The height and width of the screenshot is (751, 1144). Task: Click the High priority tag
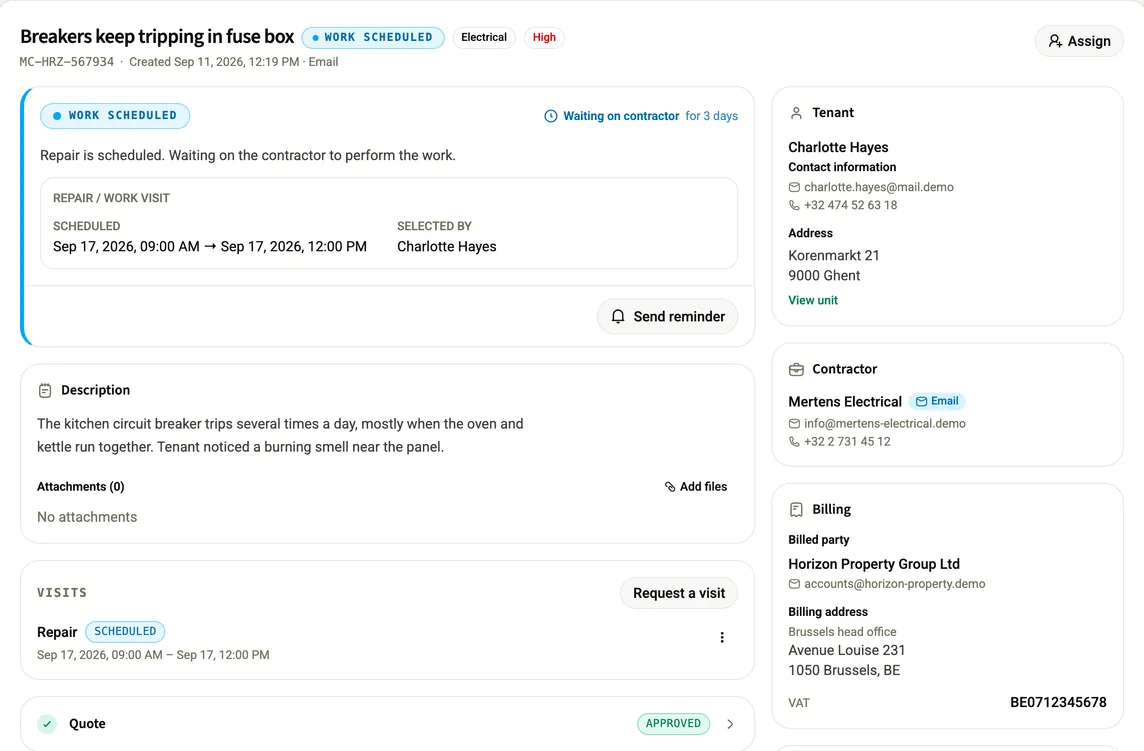point(544,38)
